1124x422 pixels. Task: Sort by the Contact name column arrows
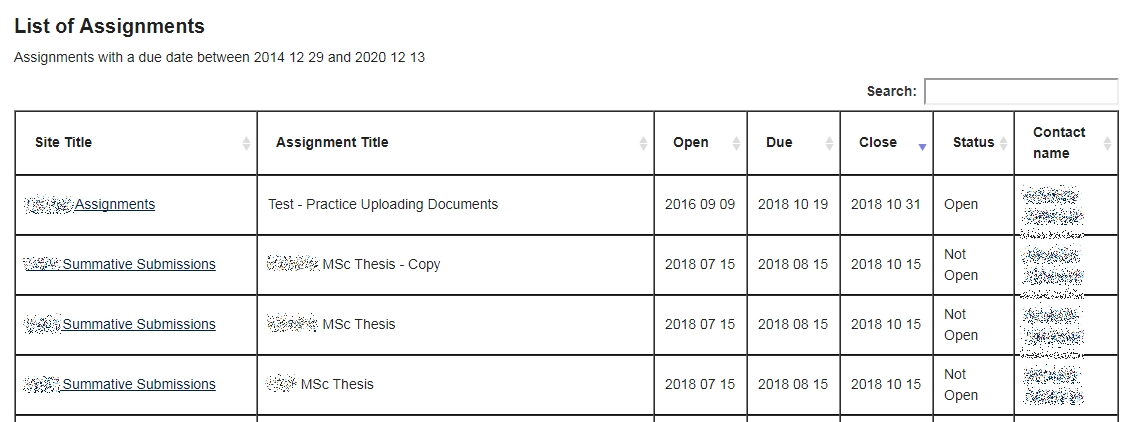pos(1107,143)
